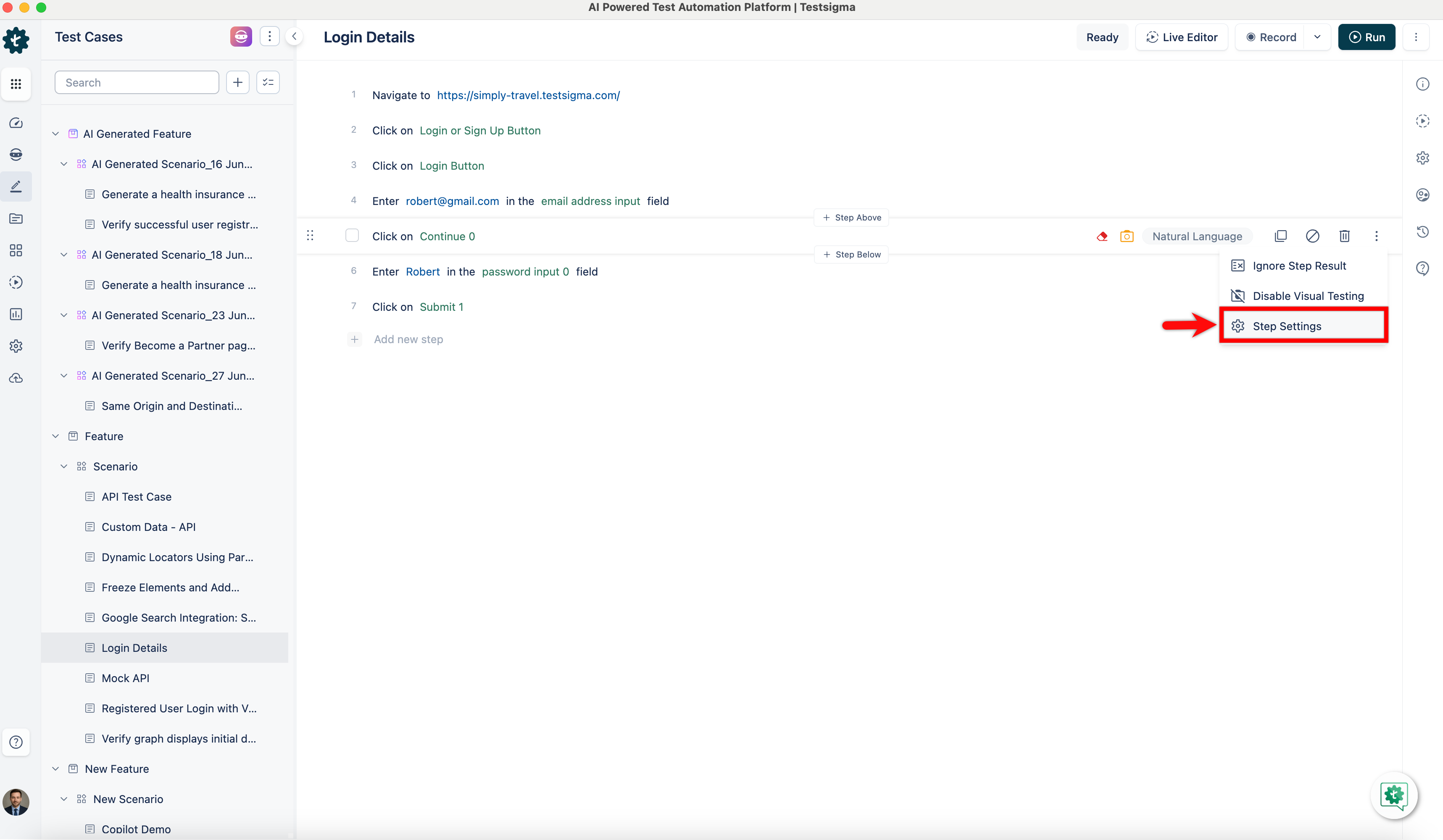Select Step Settings from the menu
1443x840 pixels.
(x=1287, y=326)
